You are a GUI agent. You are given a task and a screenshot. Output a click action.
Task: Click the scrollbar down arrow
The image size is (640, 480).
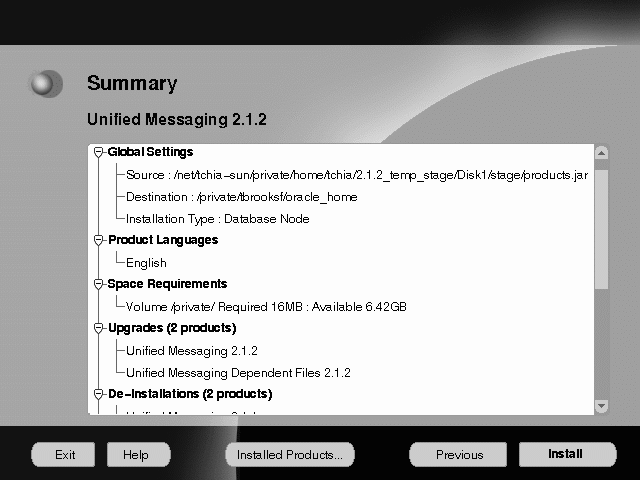click(601, 406)
